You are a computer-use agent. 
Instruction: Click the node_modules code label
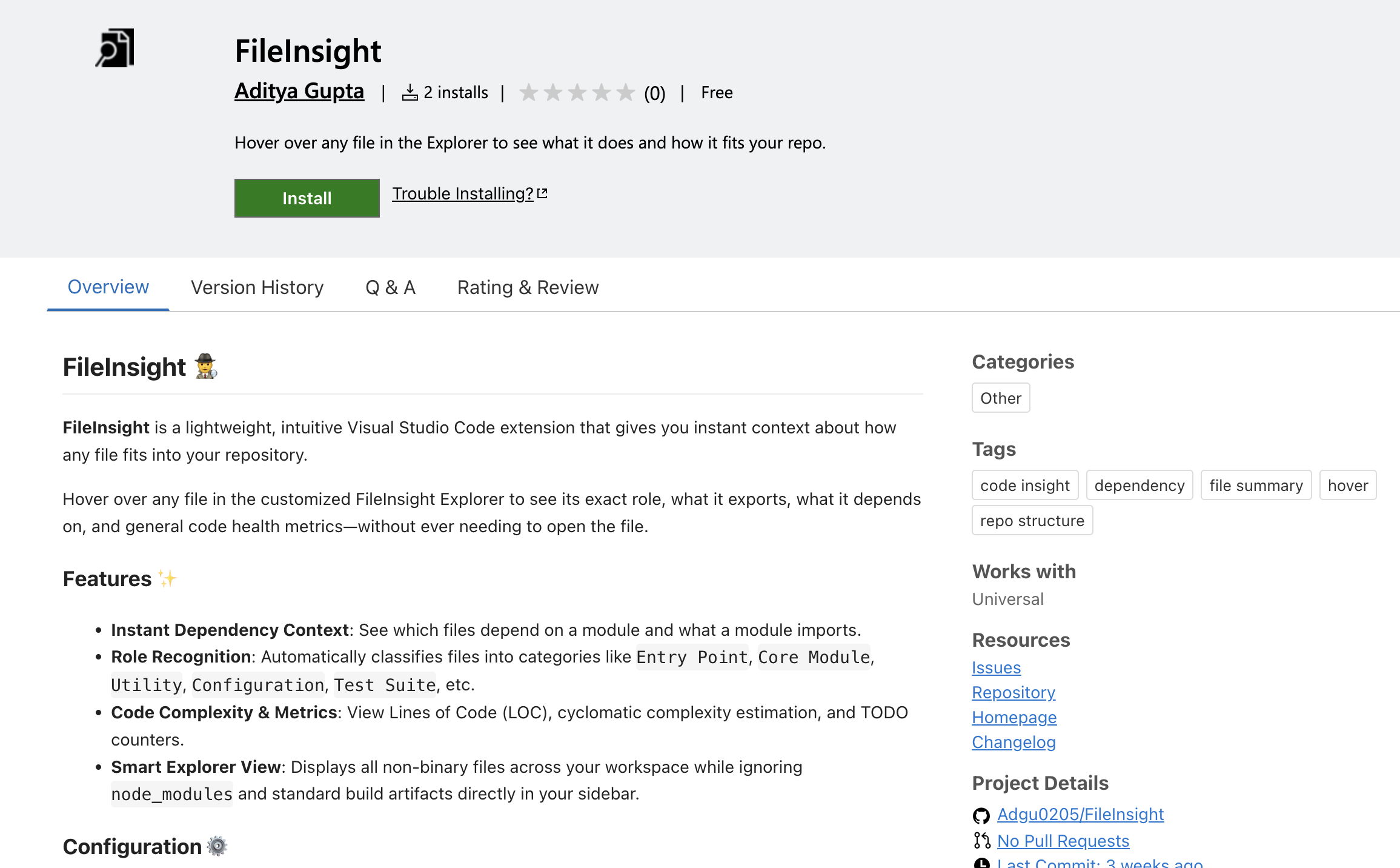(x=172, y=794)
